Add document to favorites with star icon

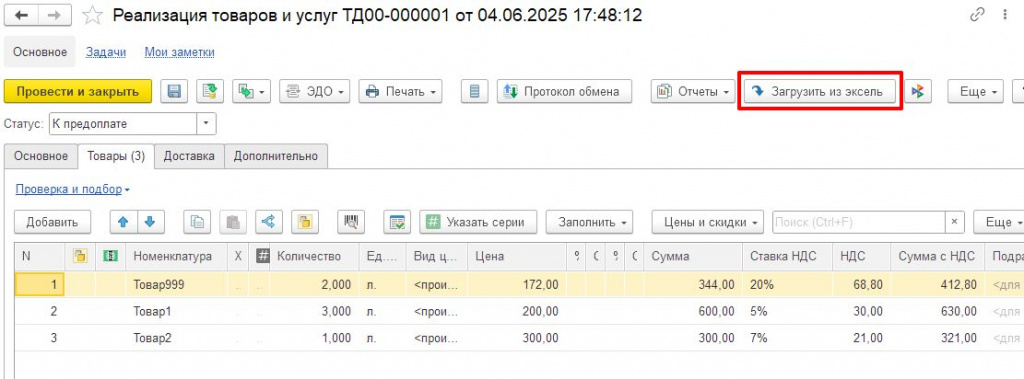click(x=93, y=16)
